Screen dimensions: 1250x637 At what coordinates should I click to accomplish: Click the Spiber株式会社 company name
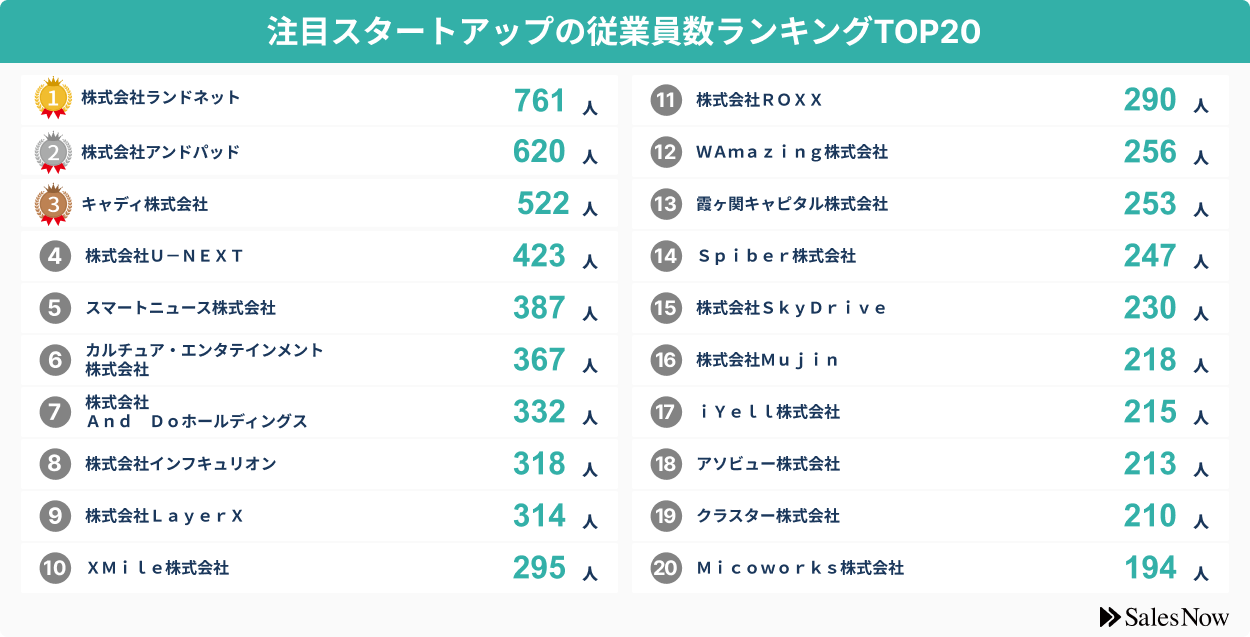click(x=776, y=256)
